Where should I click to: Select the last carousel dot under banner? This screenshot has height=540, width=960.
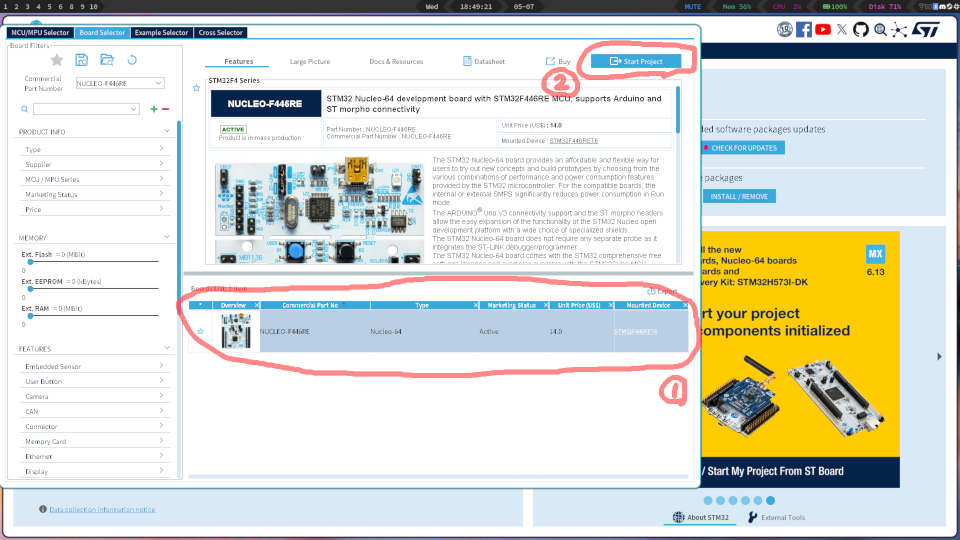tap(770, 500)
